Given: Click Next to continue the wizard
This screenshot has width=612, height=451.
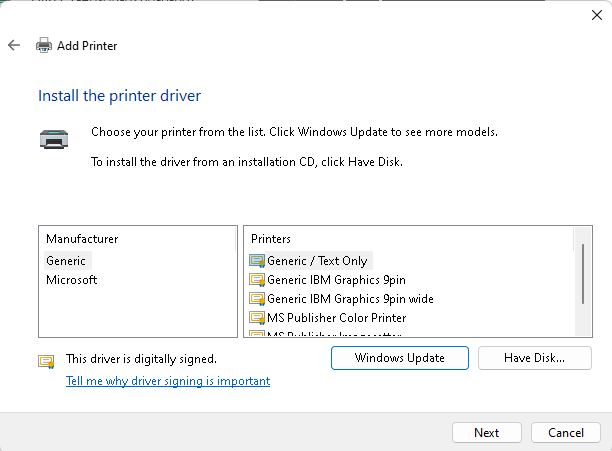Looking at the screenshot, I should (x=487, y=432).
